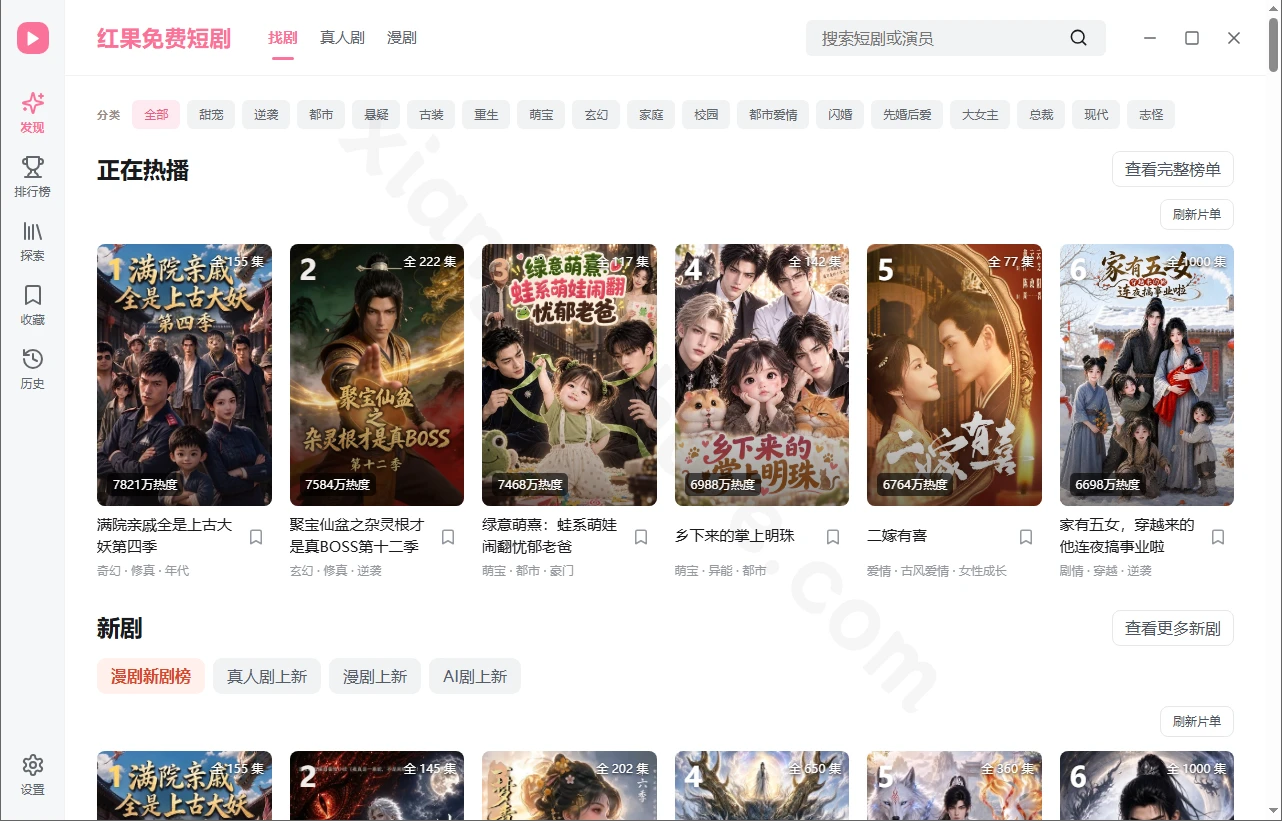Click 刷新片单 in the 新剧 section

click(x=1197, y=722)
